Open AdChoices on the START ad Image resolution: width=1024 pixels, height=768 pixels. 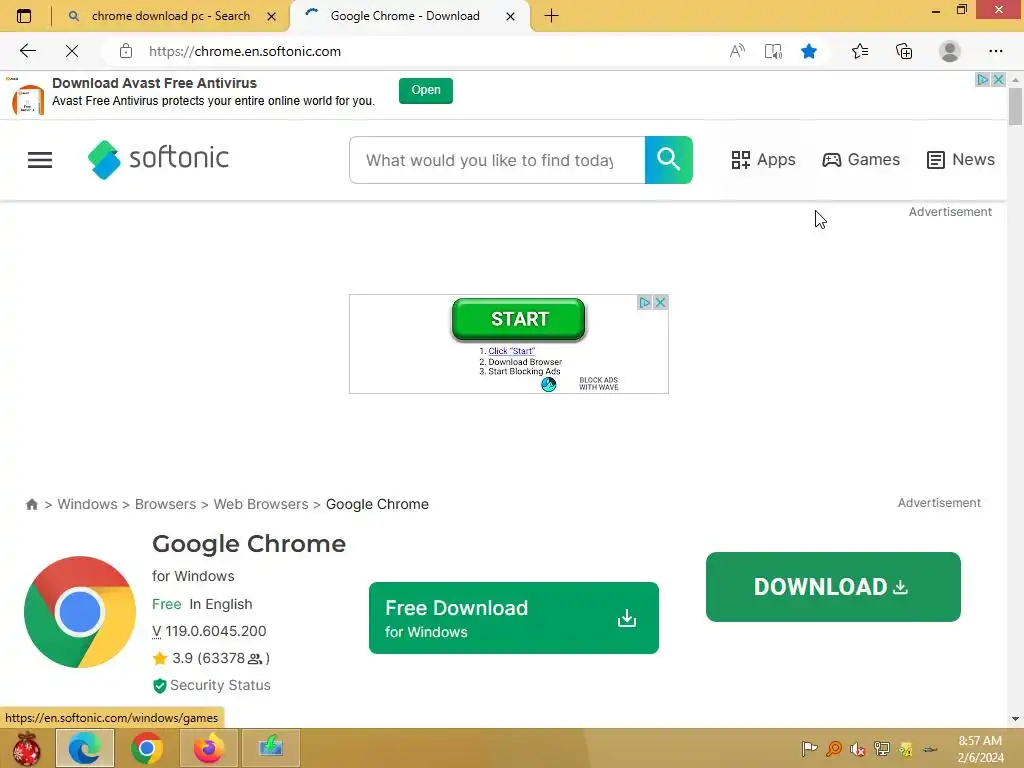(x=645, y=302)
